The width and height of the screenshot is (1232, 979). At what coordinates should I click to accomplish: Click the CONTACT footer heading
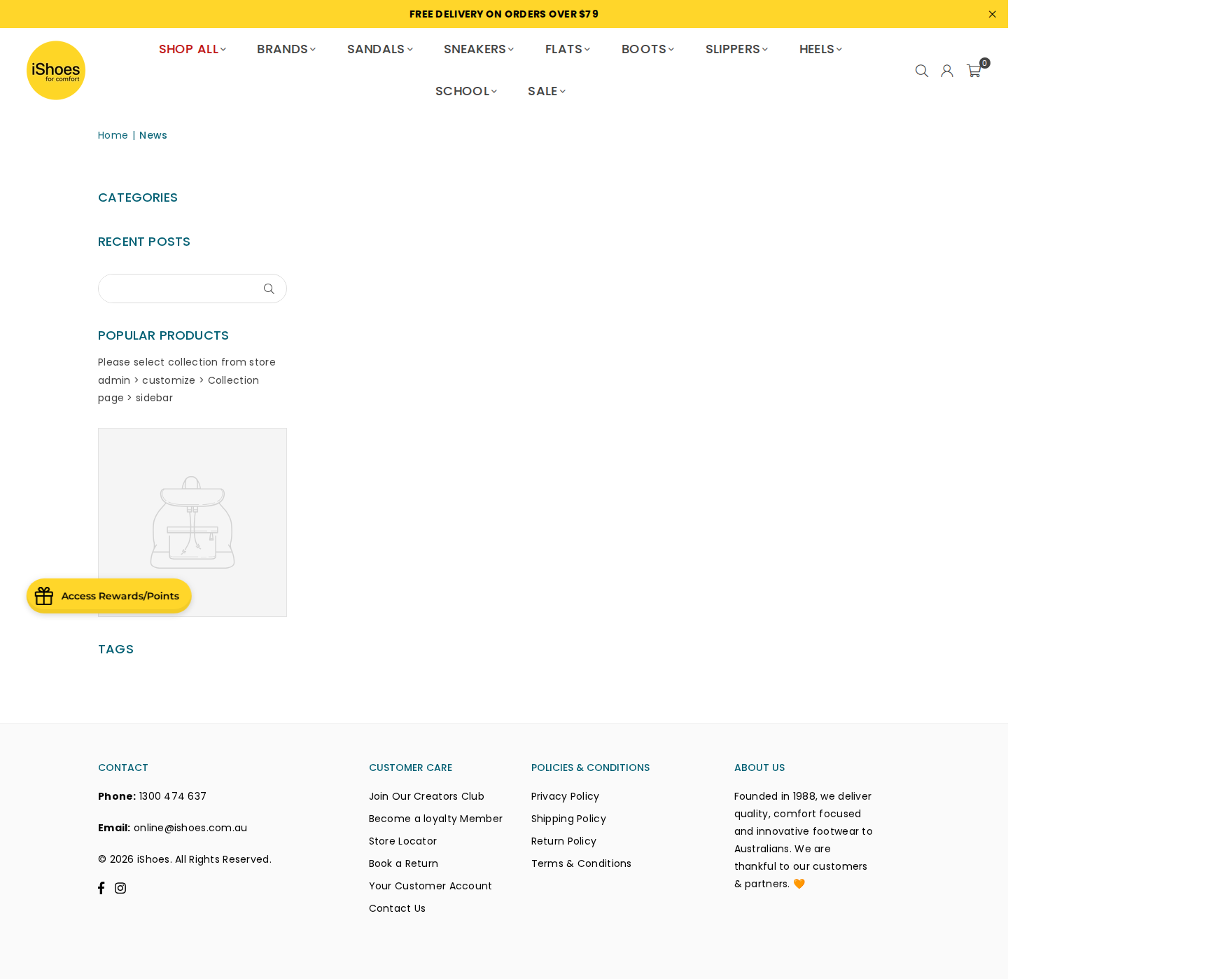(x=123, y=768)
